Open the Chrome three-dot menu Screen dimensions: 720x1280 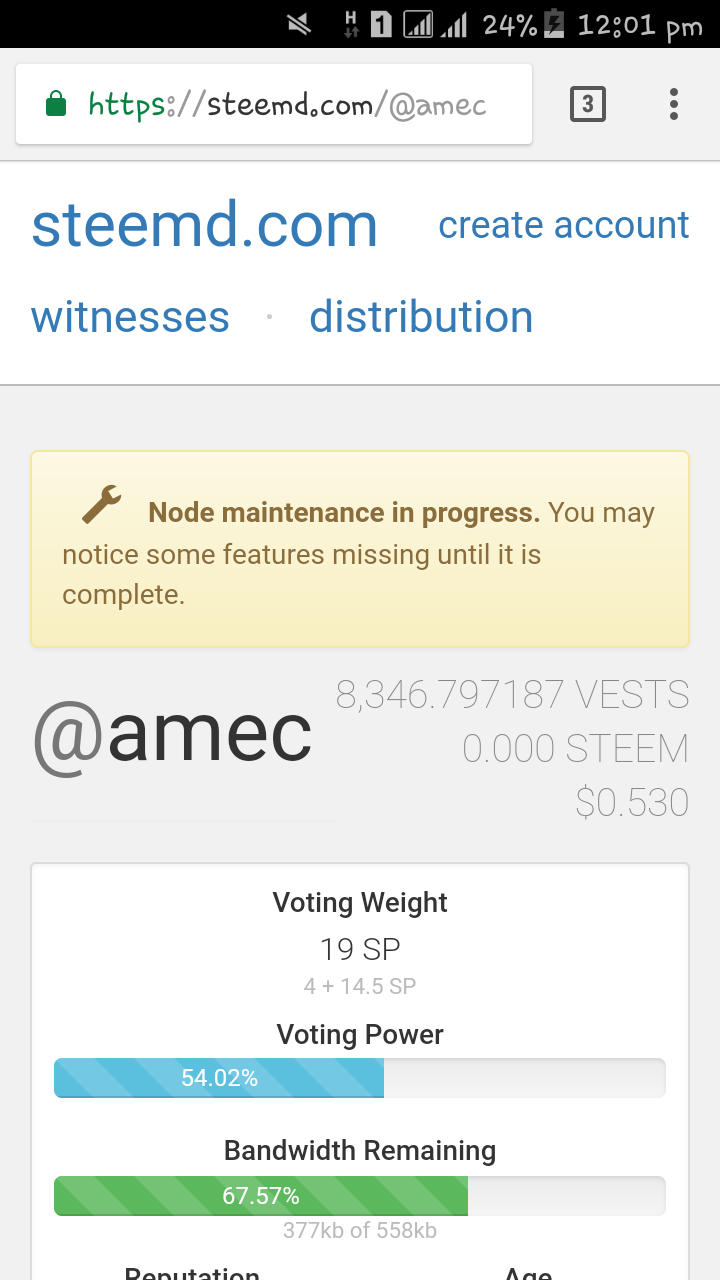coord(674,104)
